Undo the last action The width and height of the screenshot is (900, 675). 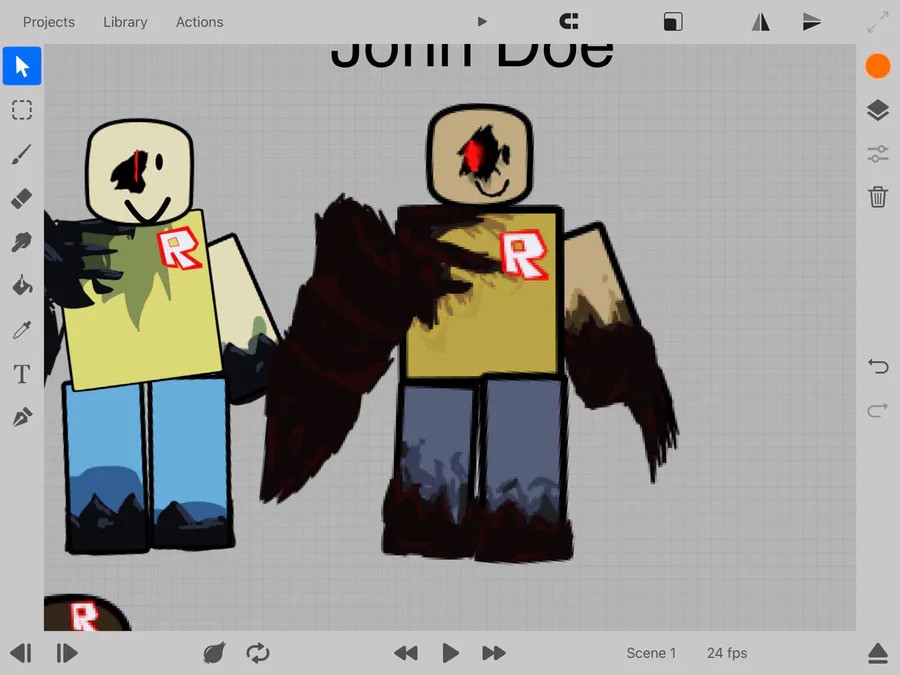point(878,366)
